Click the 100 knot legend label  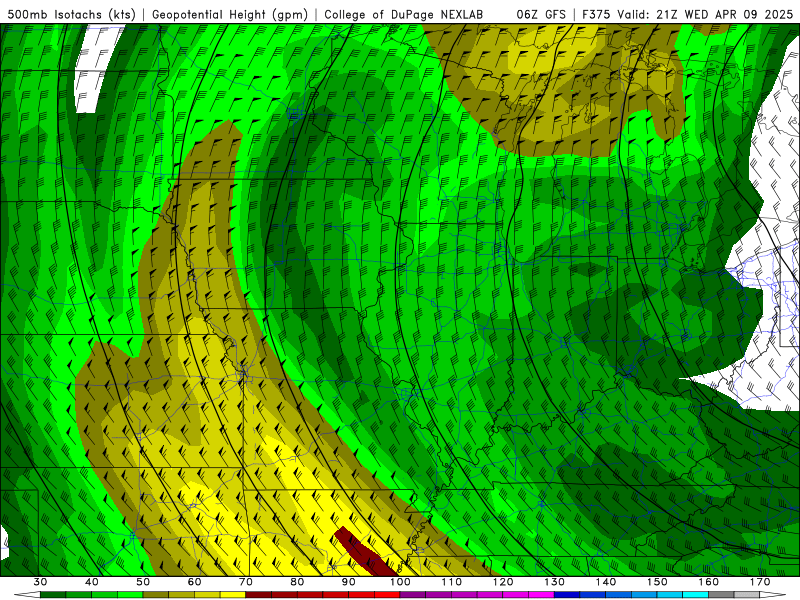[400, 582]
